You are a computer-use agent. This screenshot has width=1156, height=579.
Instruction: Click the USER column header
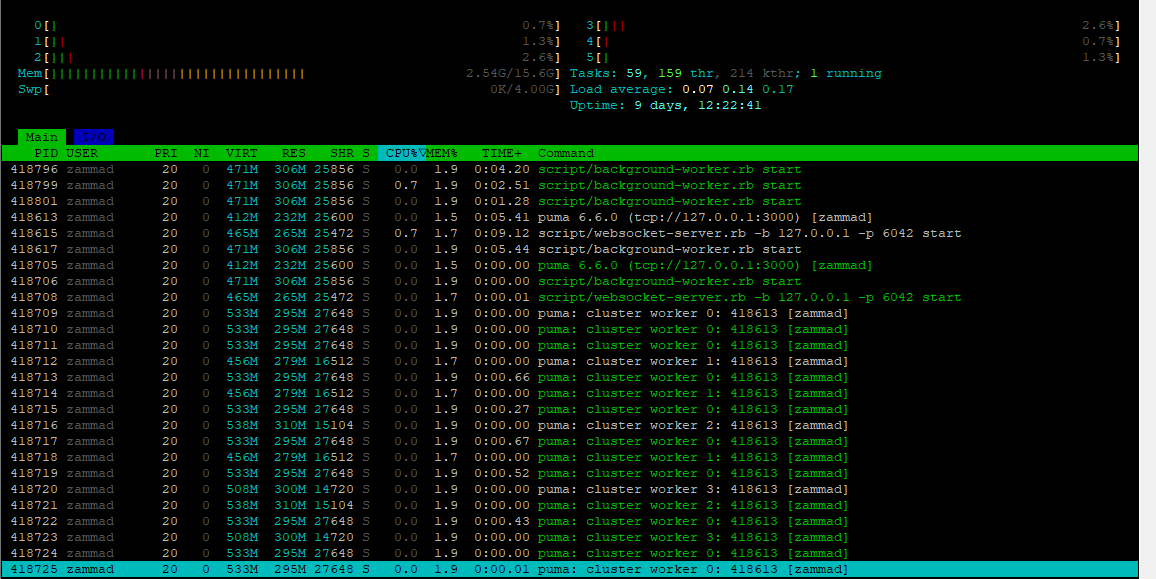click(x=82, y=153)
